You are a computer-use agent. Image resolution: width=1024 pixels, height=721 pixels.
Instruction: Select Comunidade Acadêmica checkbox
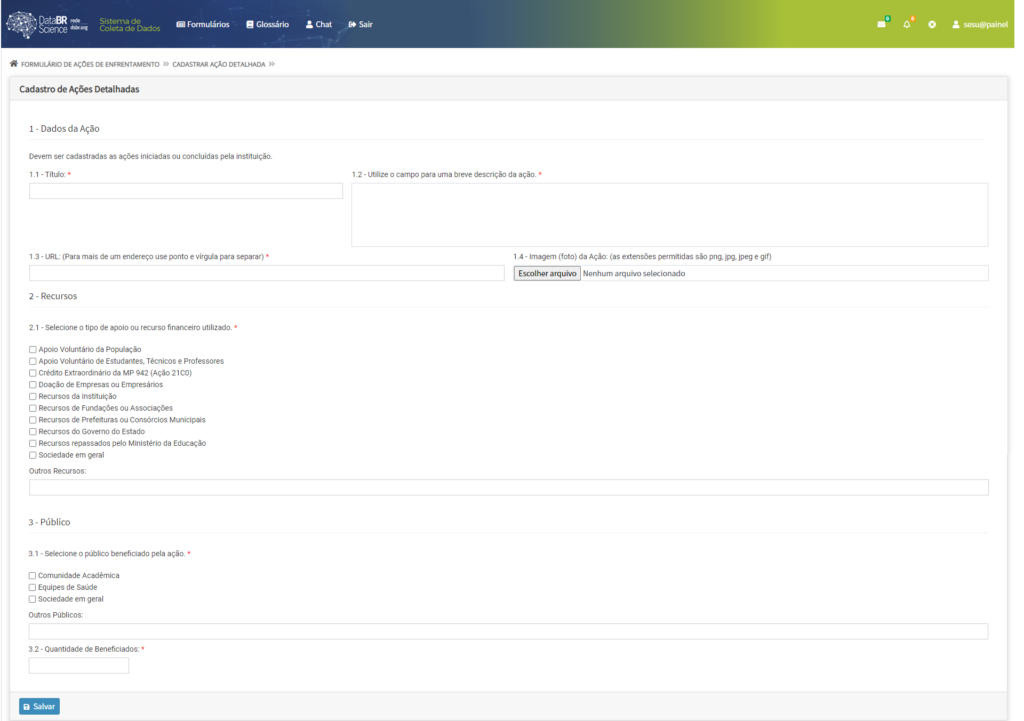pos(33,576)
